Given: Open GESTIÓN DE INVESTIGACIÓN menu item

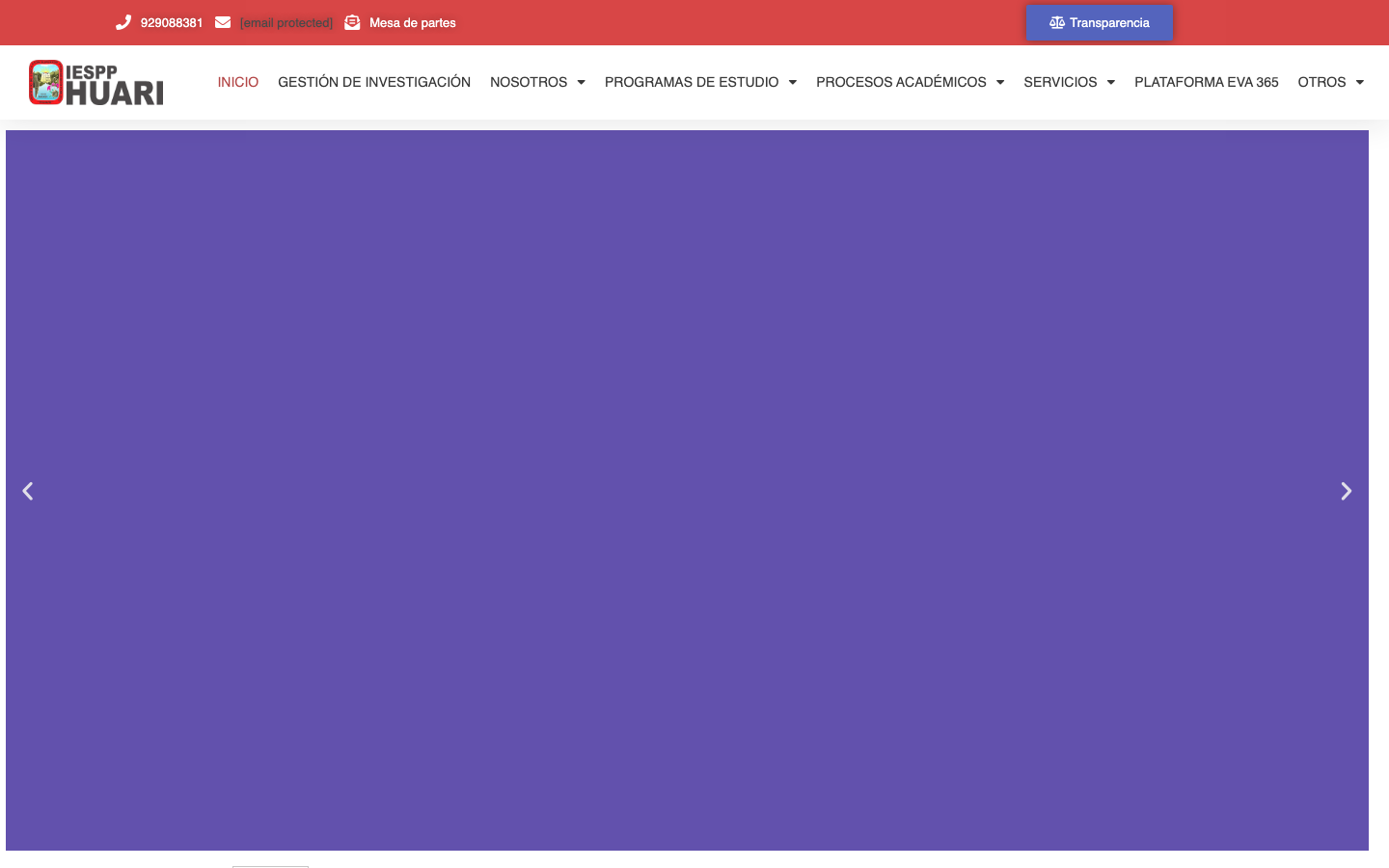Looking at the screenshot, I should [374, 82].
